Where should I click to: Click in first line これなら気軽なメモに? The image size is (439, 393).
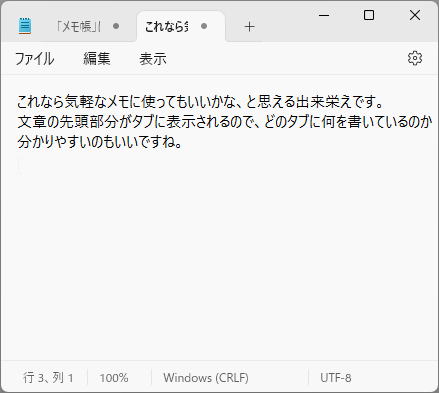201,102
